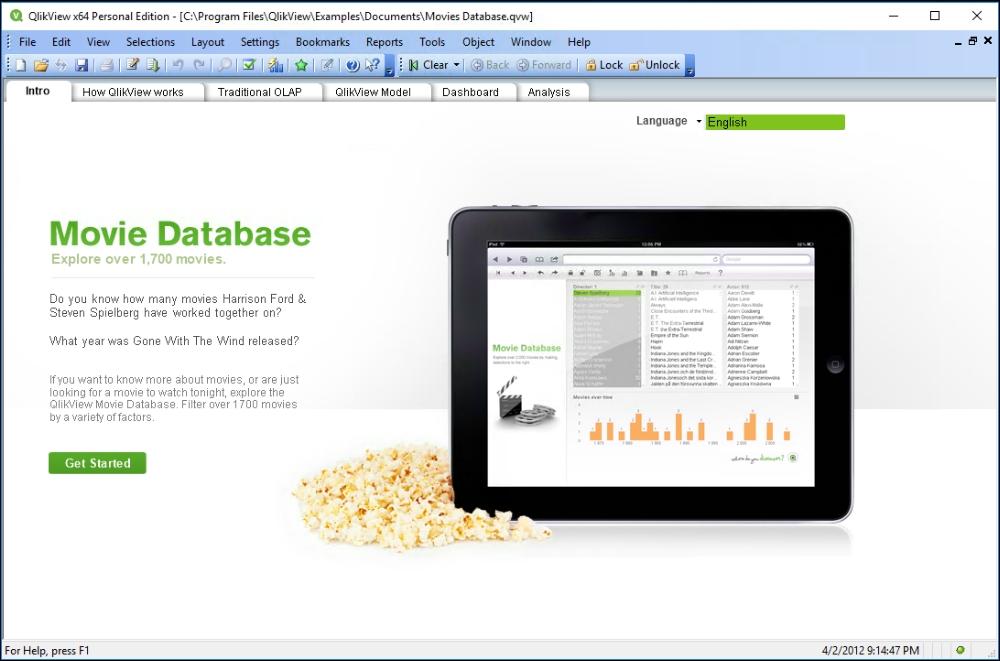Click the status bar date and time
1000x661 pixels.
tap(871, 651)
